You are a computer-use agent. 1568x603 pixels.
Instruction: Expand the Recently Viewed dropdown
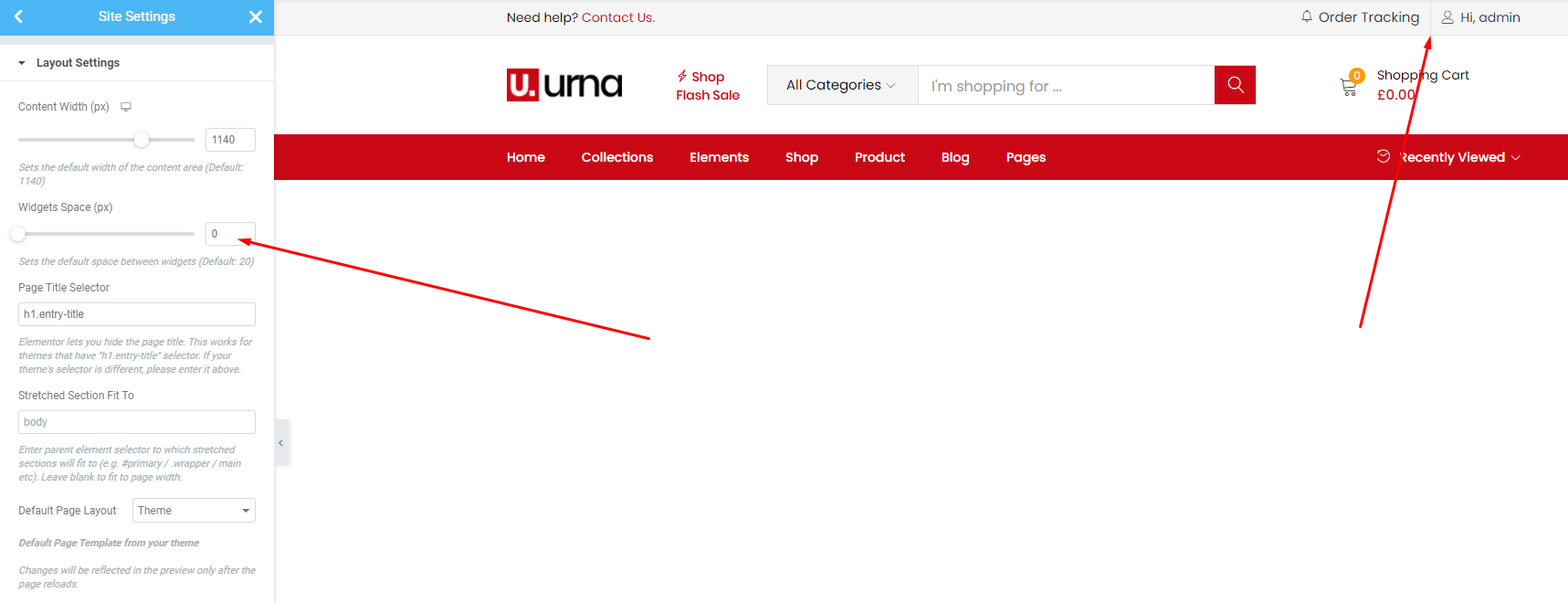pyautogui.click(x=1458, y=157)
